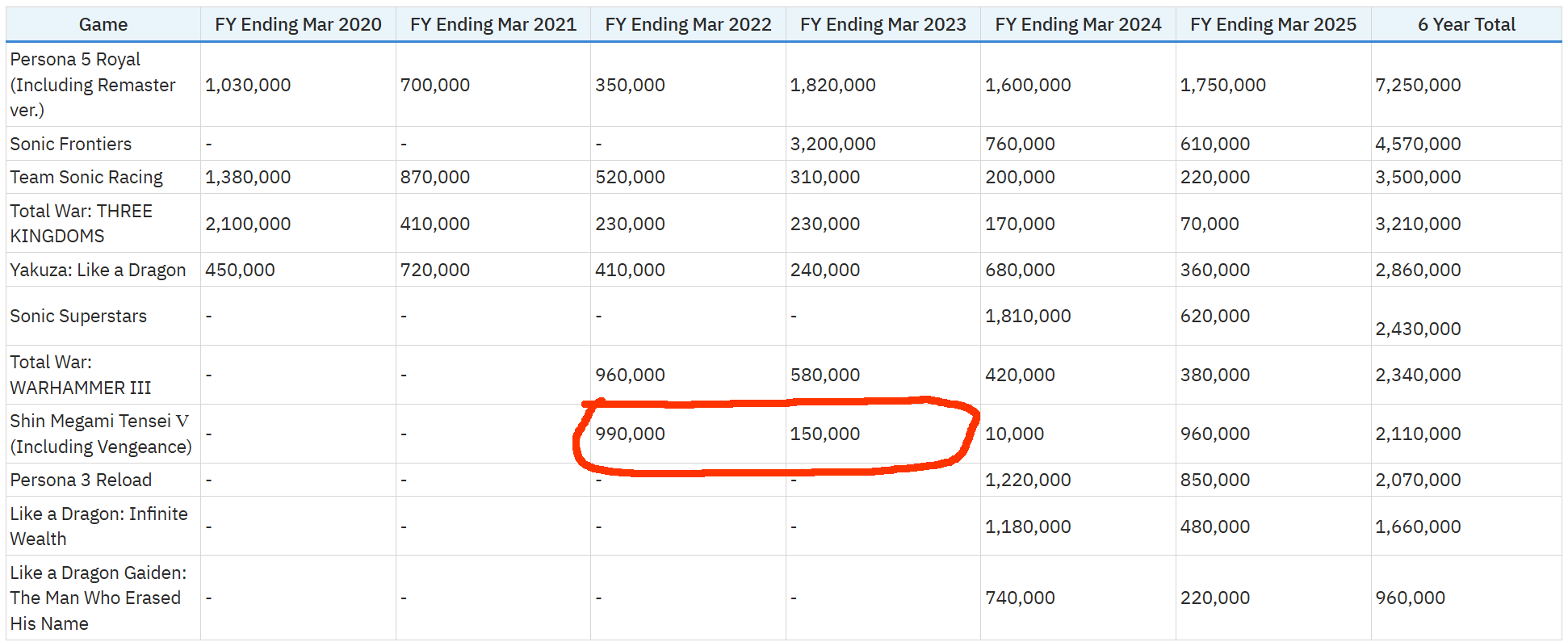Click Shin Megami Tensei V's 990,000 value
Viewport: 1568px width, 642px height.
pyautogui.click(x=630, y=434)
